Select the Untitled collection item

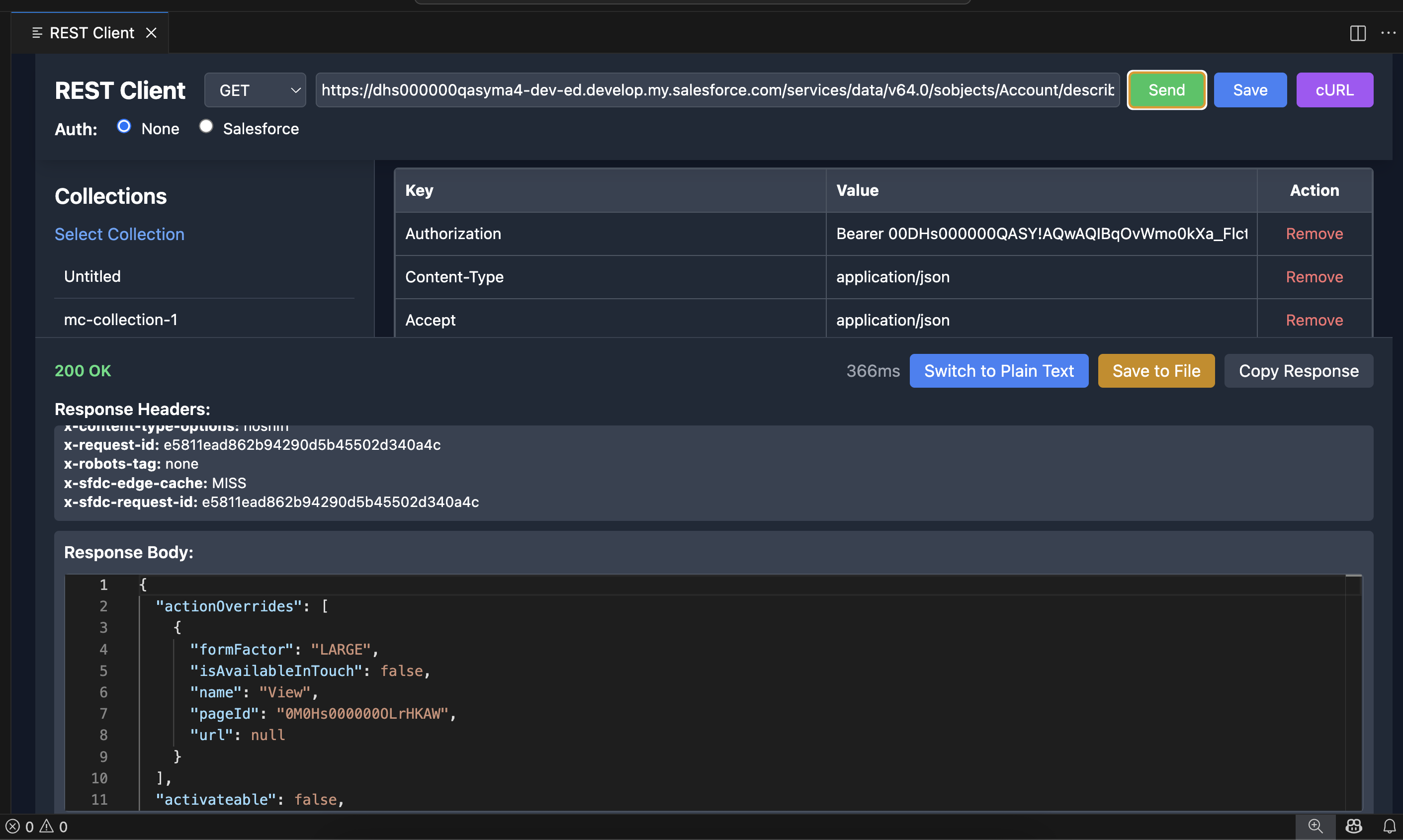[x=92, y=276]
